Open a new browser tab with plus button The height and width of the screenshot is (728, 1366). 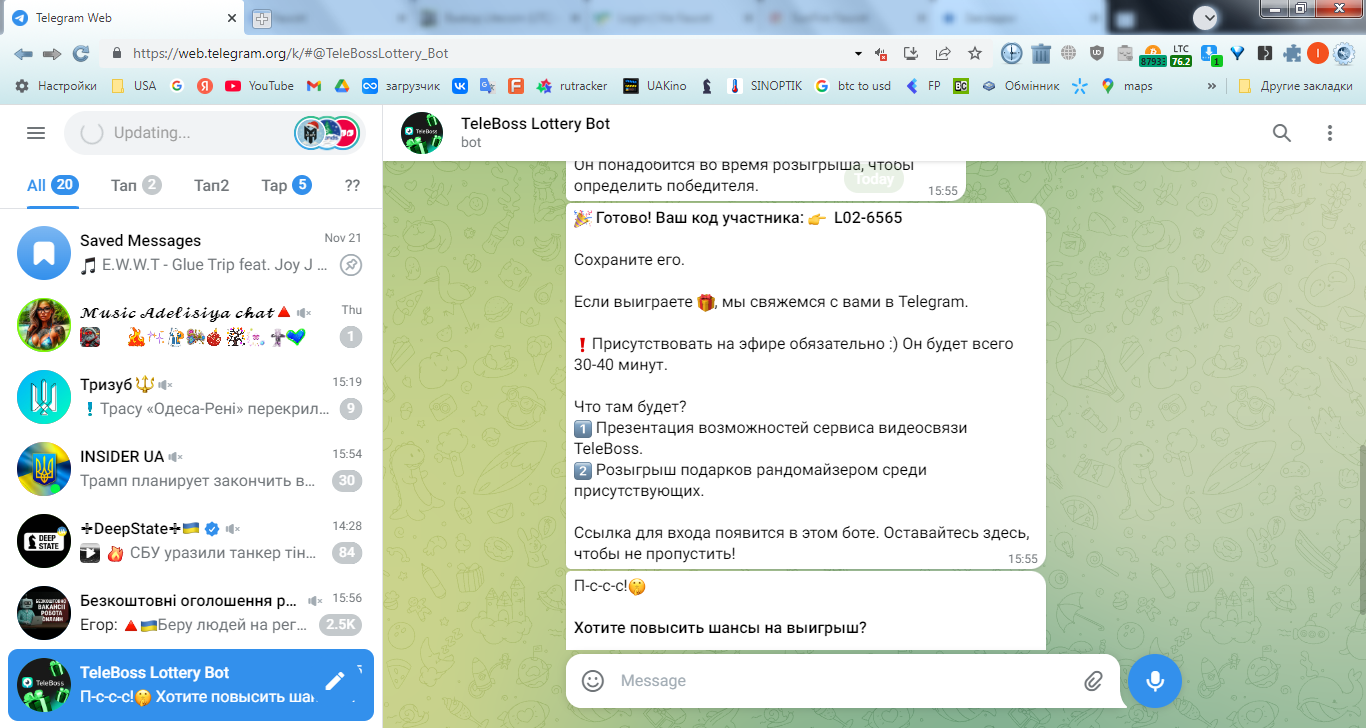coord(262,18)
